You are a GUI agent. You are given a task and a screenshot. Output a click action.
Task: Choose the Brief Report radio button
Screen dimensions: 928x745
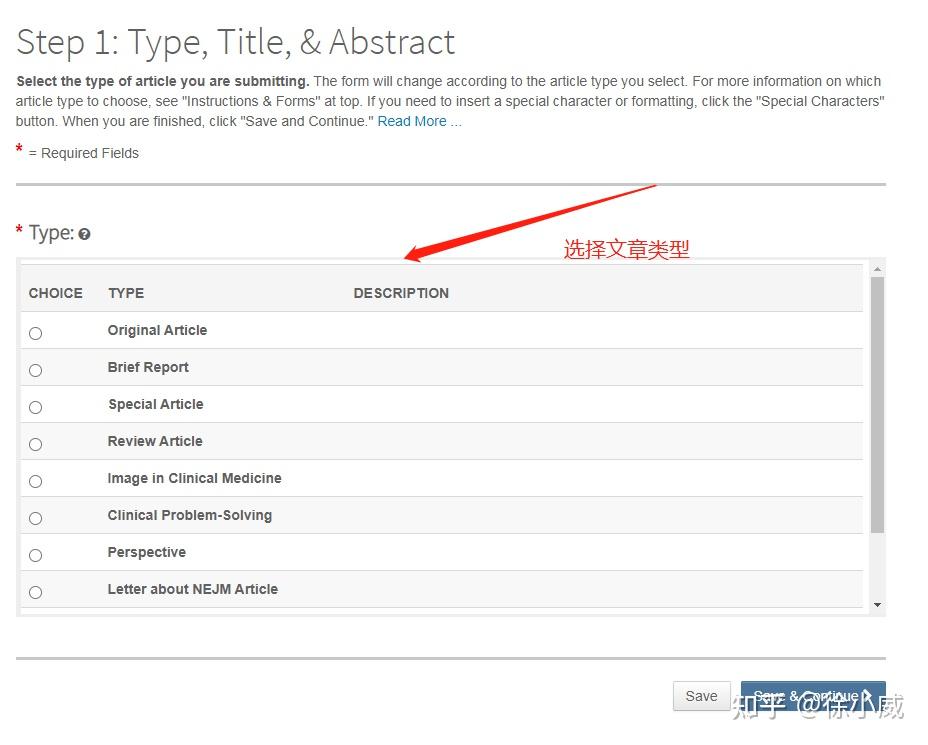(x=36, y=370)
